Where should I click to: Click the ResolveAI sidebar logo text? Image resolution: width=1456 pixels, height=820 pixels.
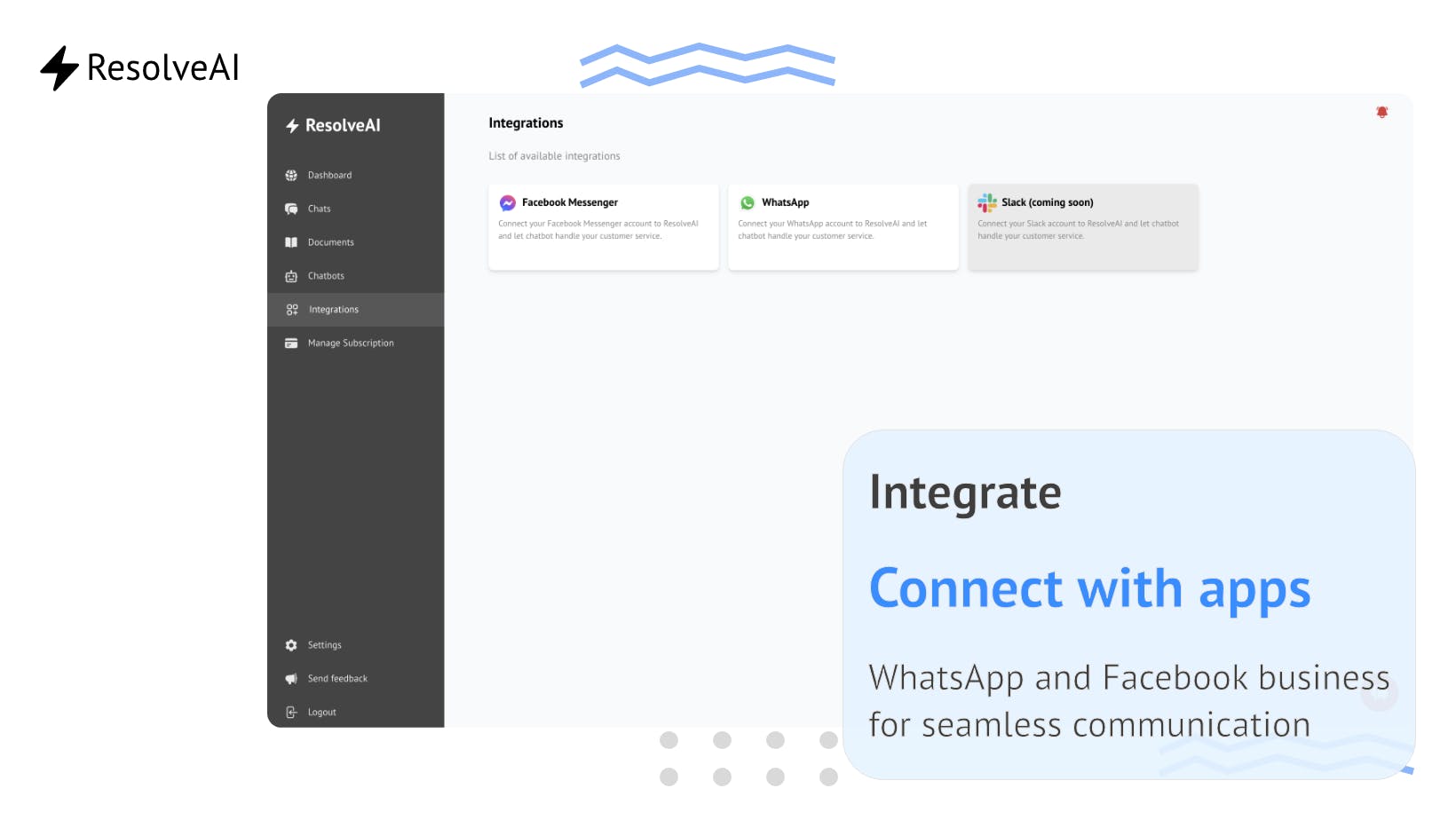[343, 126]
